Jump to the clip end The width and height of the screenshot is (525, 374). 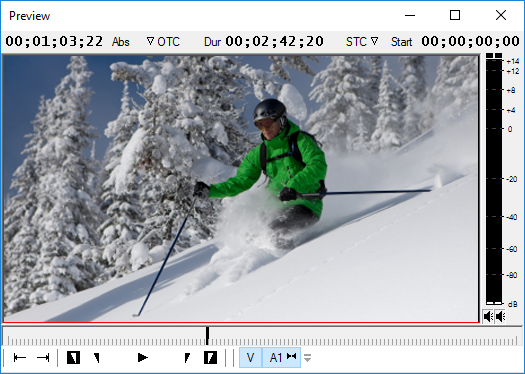pos(43,358)
